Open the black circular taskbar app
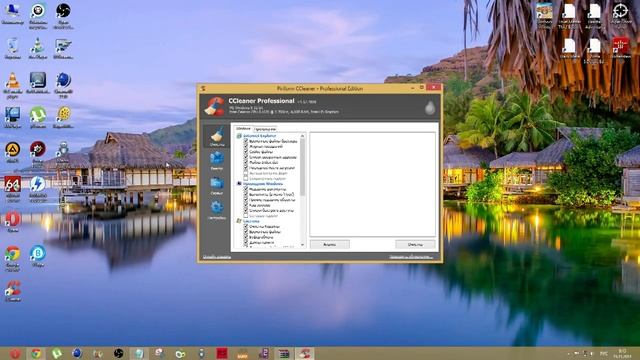 click(118, 353)
